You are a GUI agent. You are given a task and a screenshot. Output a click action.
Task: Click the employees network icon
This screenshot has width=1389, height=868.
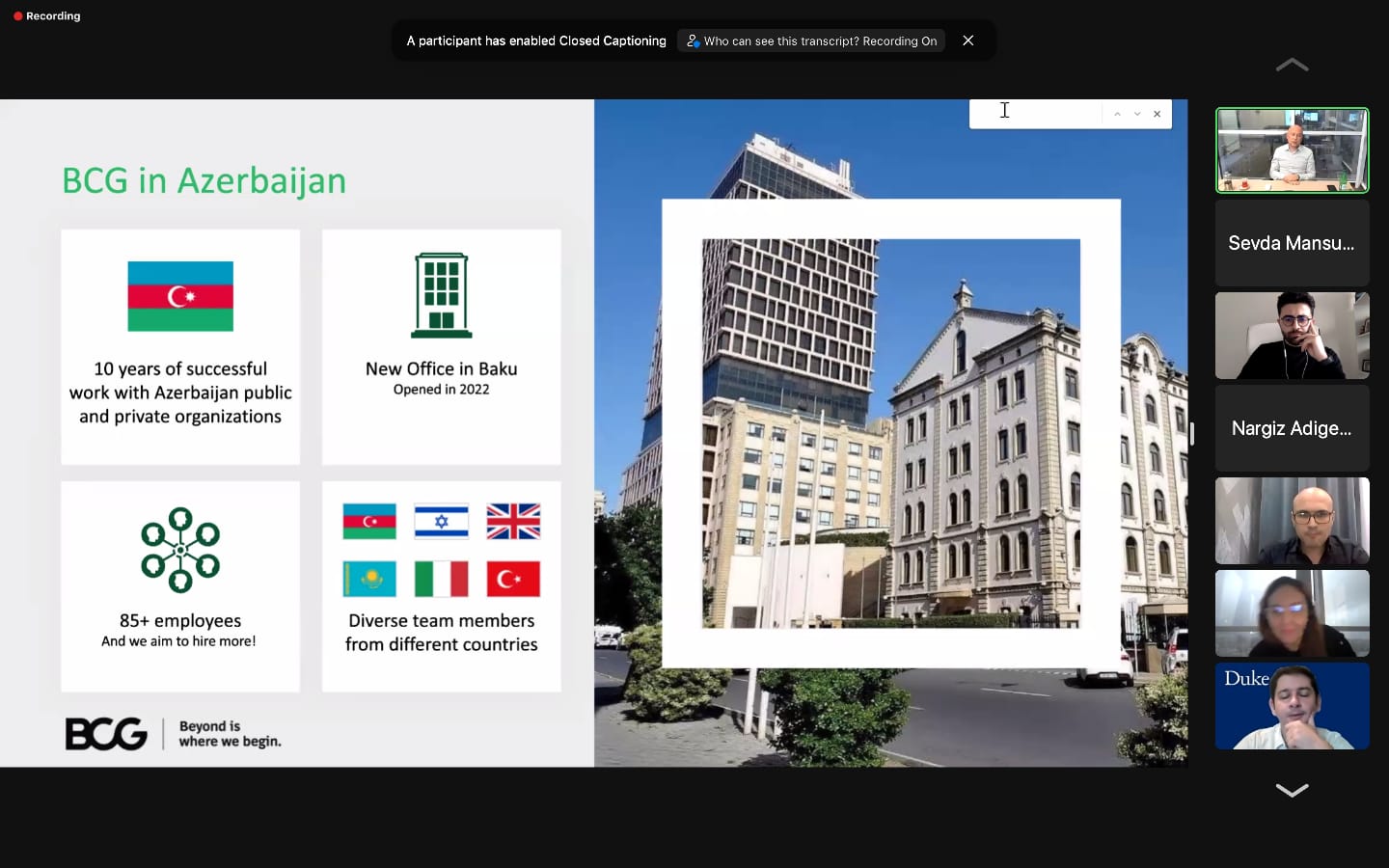pos(180,550)
